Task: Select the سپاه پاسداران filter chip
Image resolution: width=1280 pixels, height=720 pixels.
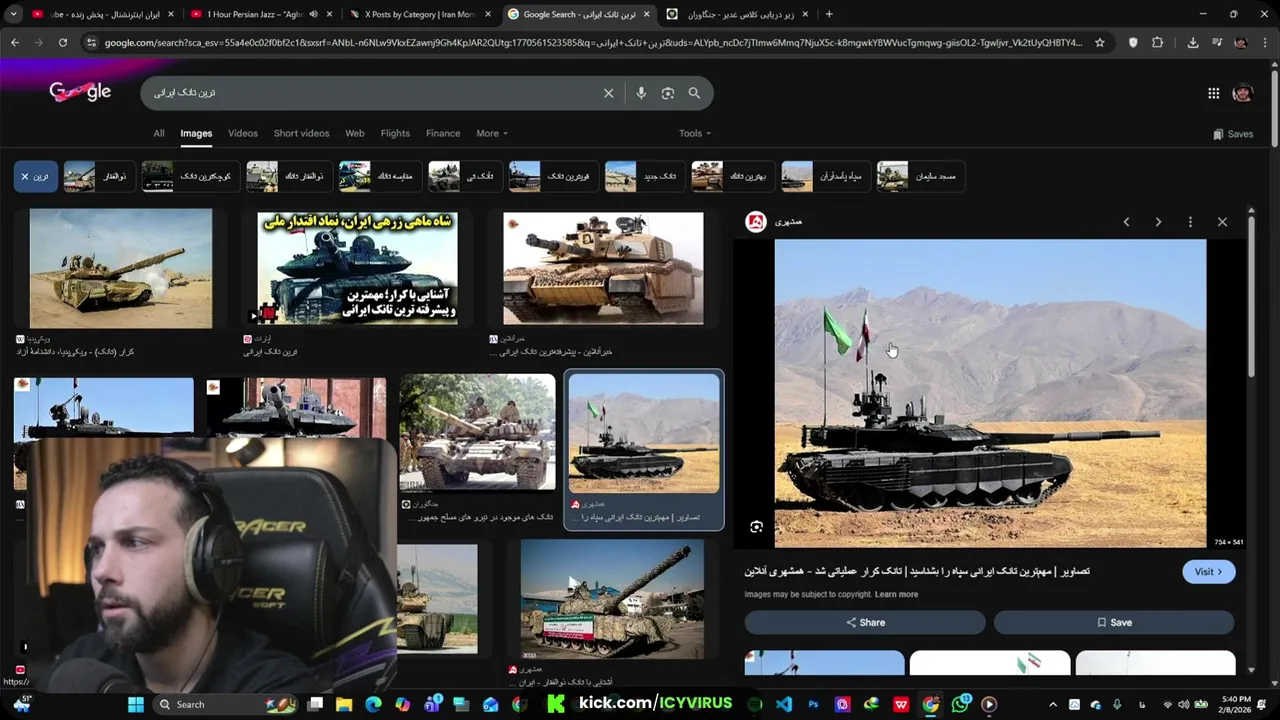Action: (825, 176)
